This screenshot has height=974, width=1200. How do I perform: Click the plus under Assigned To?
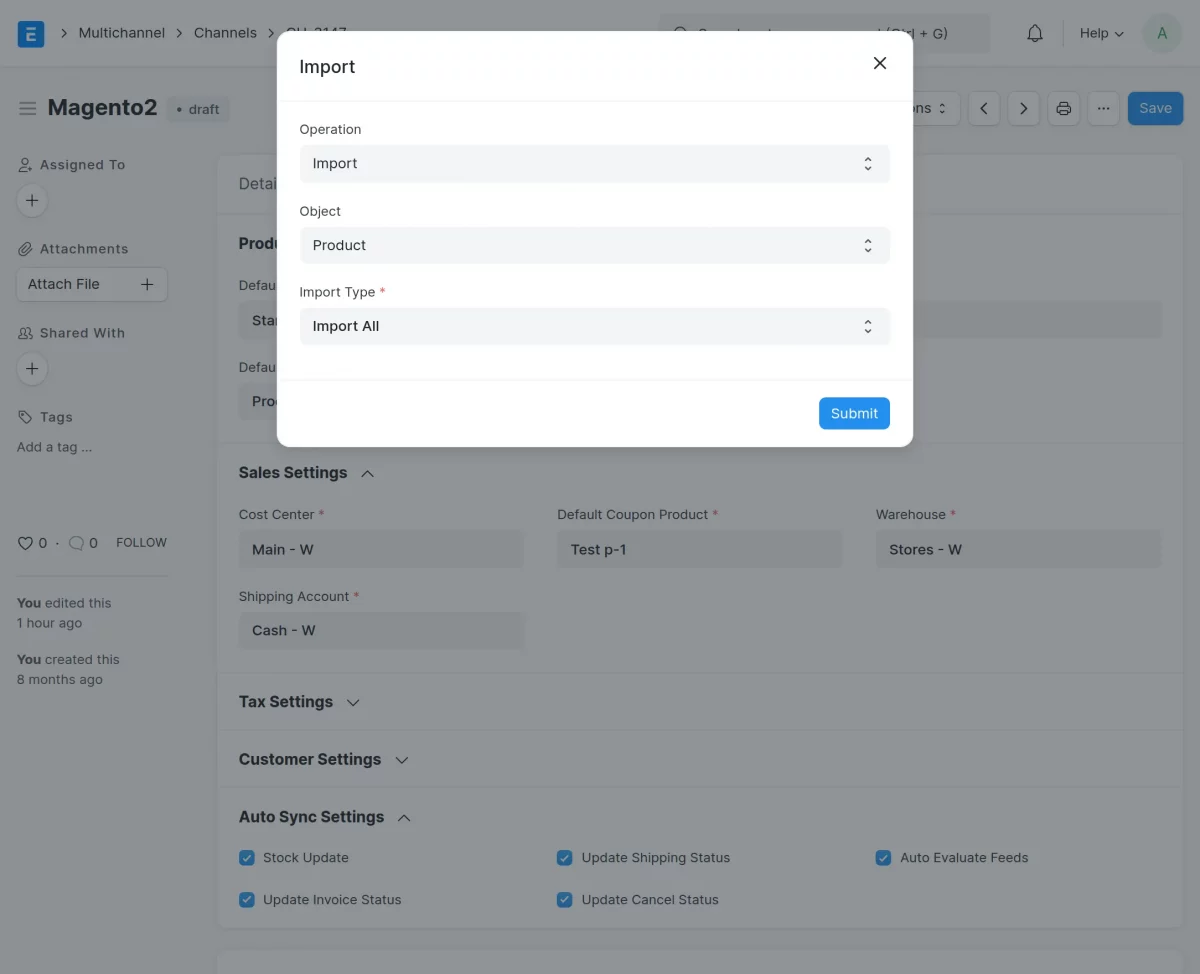click(32, 201)
